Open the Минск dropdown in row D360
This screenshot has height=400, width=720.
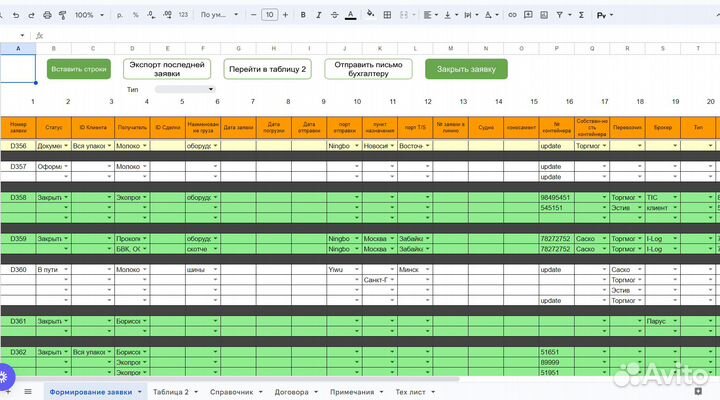427,270
